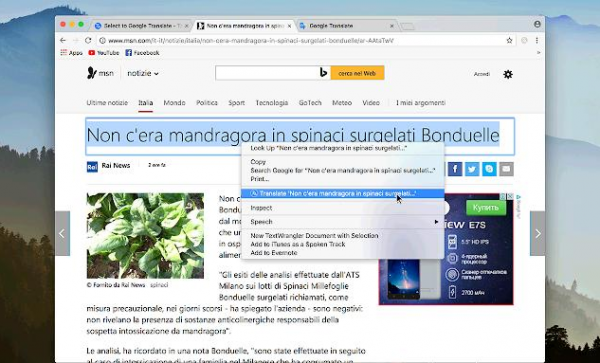600x363 pixels.
Task: Choose Inspect in context menu
Action: (342, 208)
